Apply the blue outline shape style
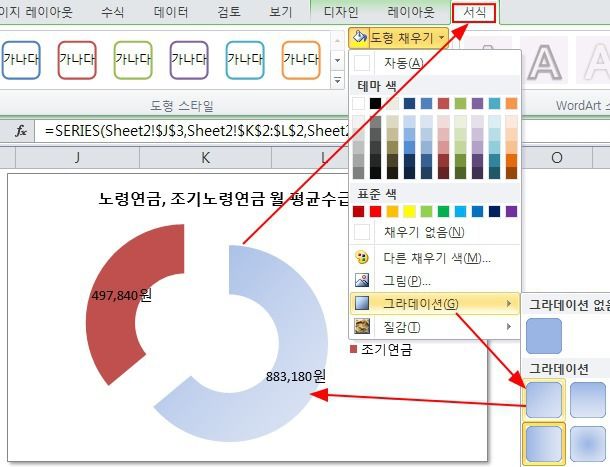The width and height of the screenshot is (610, 467). tap(21, 60)
